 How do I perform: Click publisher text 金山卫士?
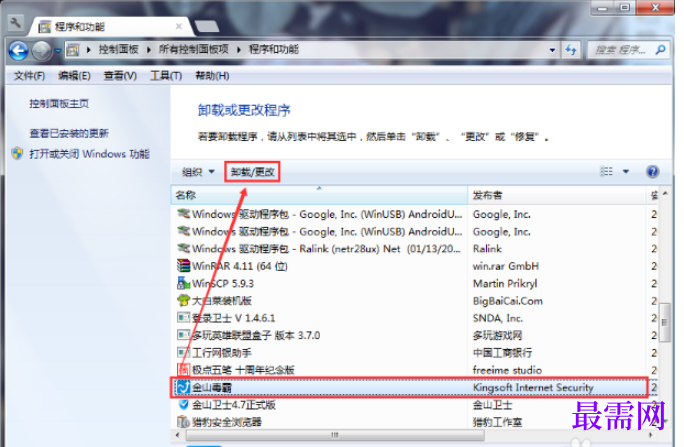click(492, 405)
